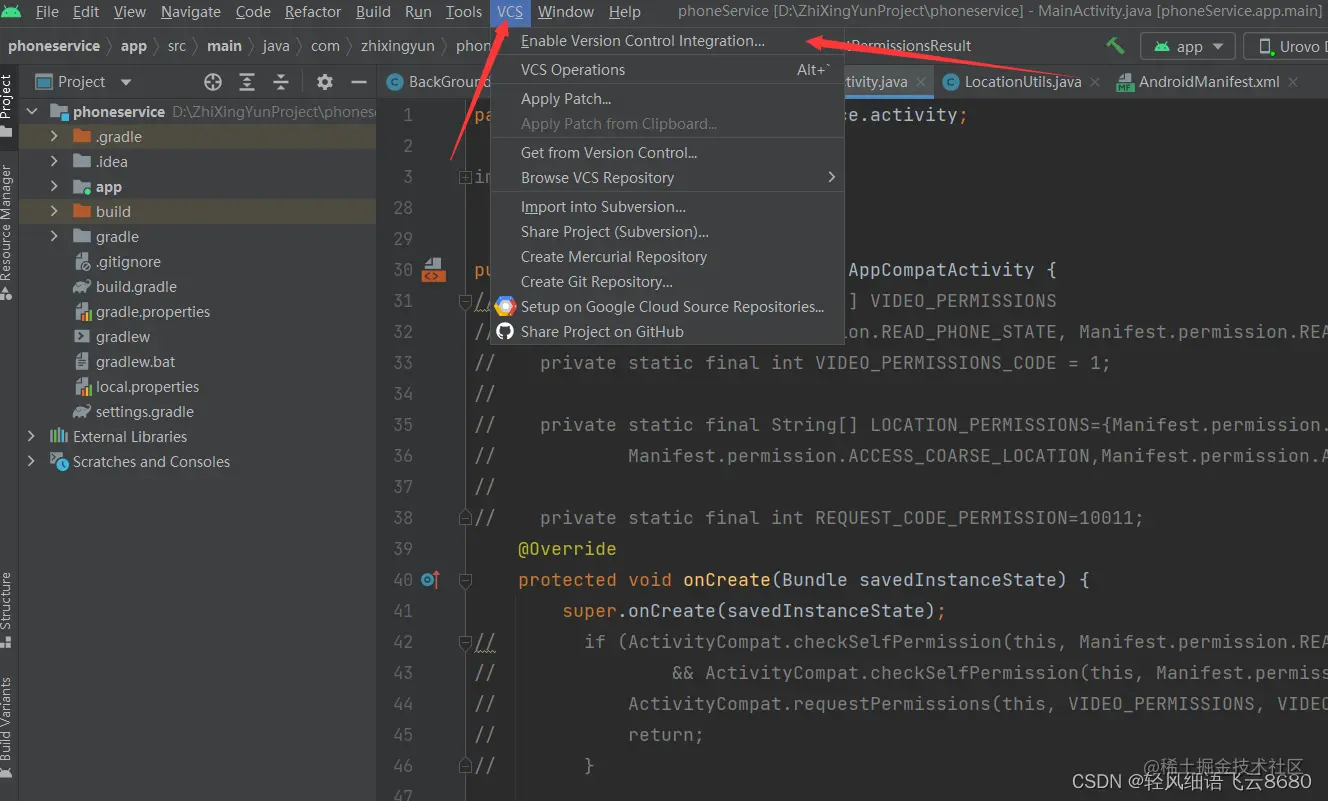Click the zhixingyun breadcrumb
The height and width of the screenshot is (801, 1328).
point(397,46)
